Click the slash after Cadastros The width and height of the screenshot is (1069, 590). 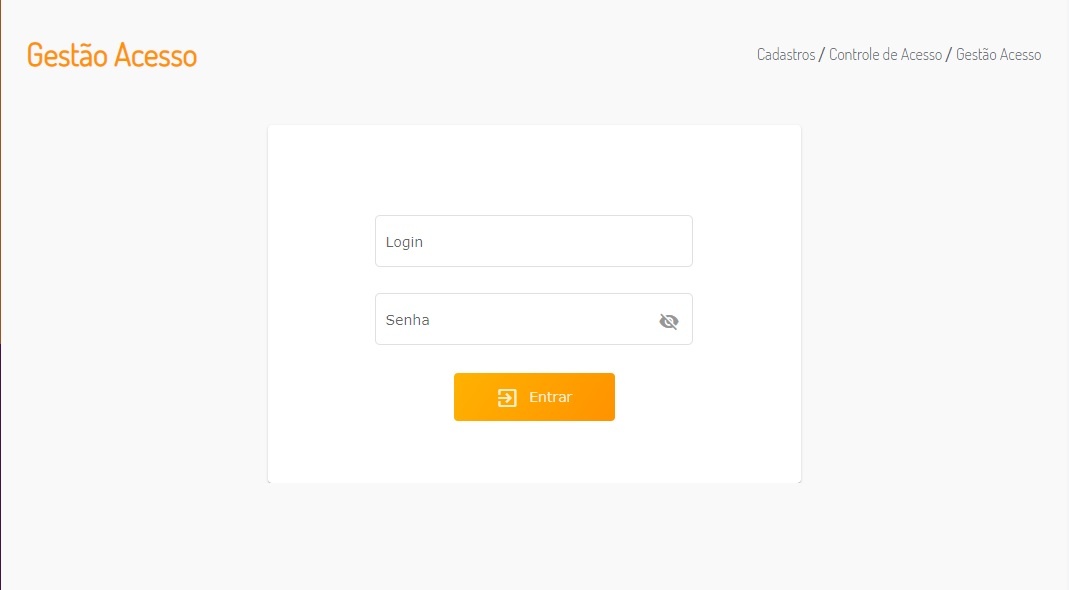[822, 55]
